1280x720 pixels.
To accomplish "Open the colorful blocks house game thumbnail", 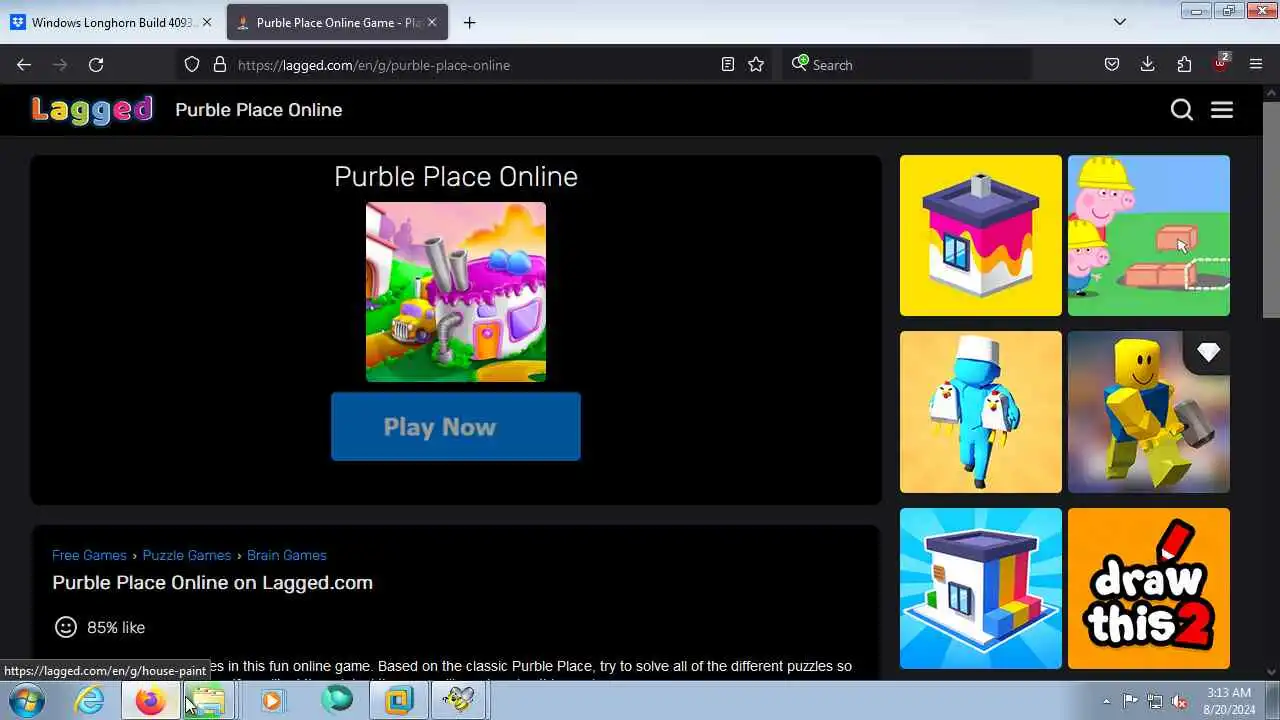I will [981, 588].
